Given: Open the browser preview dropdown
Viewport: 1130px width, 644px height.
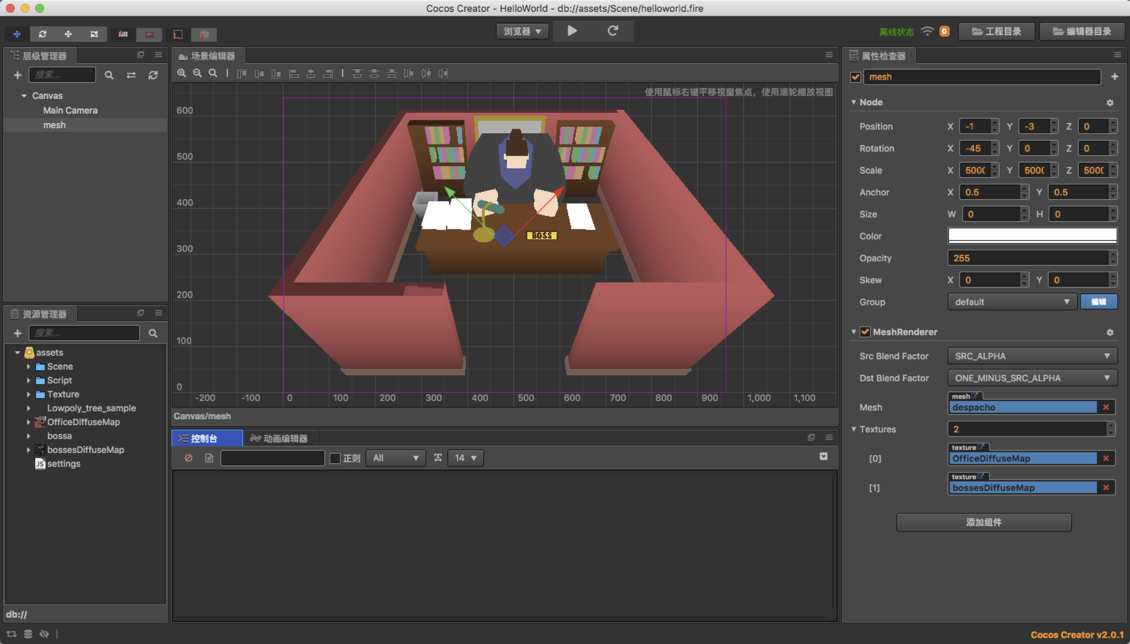Looking at the screenshot, I should tap(522, 32).
